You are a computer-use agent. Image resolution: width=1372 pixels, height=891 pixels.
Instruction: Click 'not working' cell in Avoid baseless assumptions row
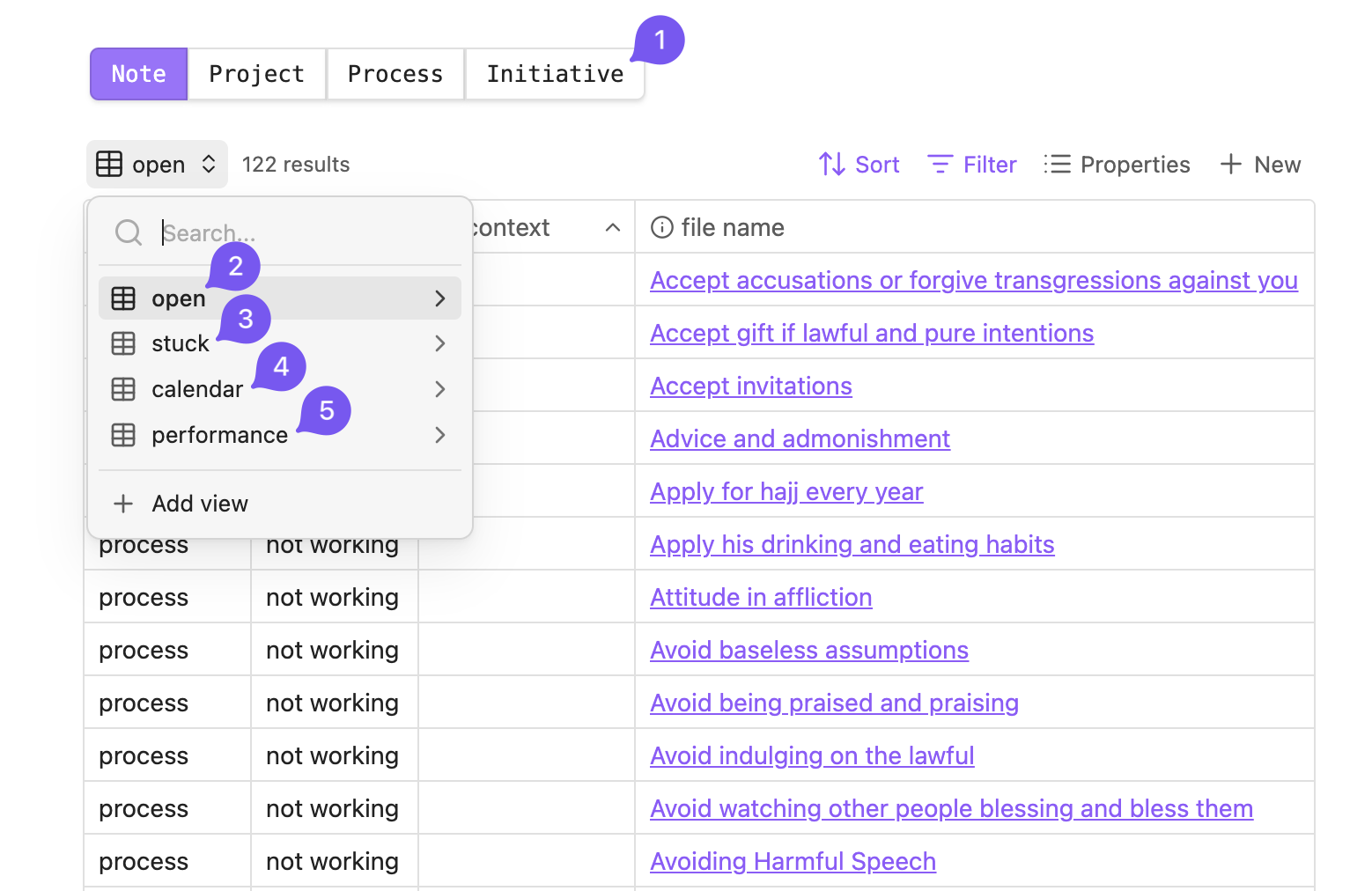335,650
